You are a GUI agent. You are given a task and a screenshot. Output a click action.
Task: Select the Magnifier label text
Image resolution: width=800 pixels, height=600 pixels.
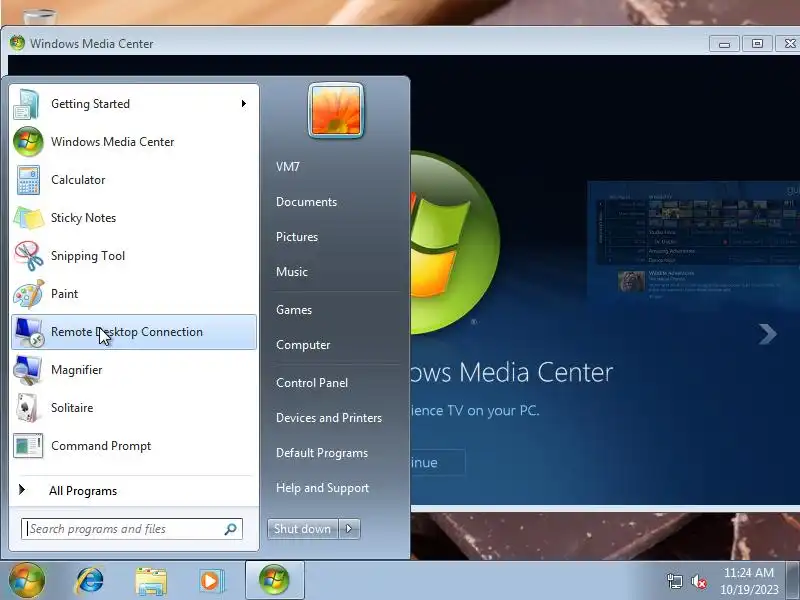pyautogui.click(x=77, y=370)
